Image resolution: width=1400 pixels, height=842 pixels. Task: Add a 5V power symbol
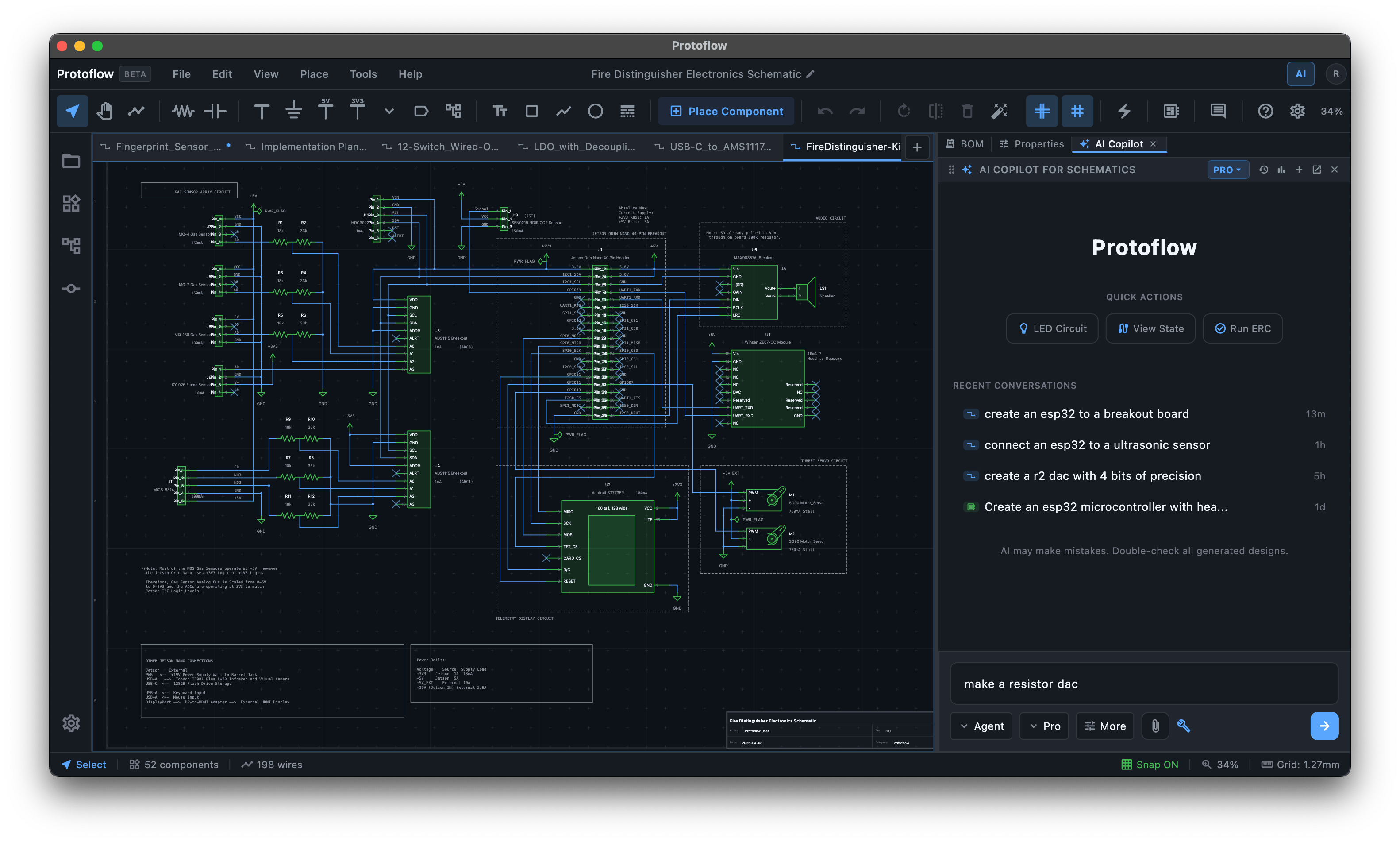[x=326, y=109]
